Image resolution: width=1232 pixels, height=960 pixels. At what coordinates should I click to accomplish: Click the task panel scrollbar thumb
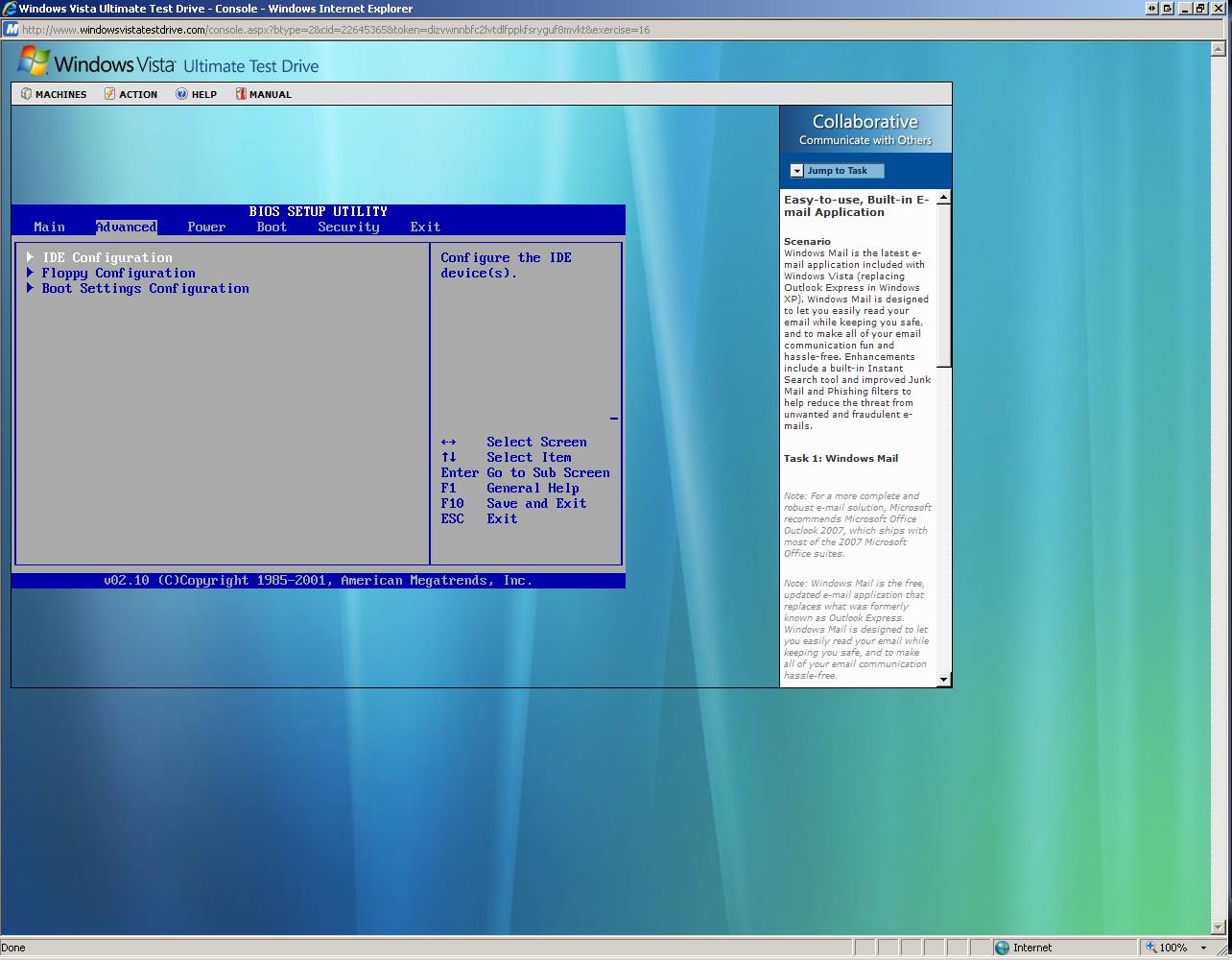click(x=943, y=285)
